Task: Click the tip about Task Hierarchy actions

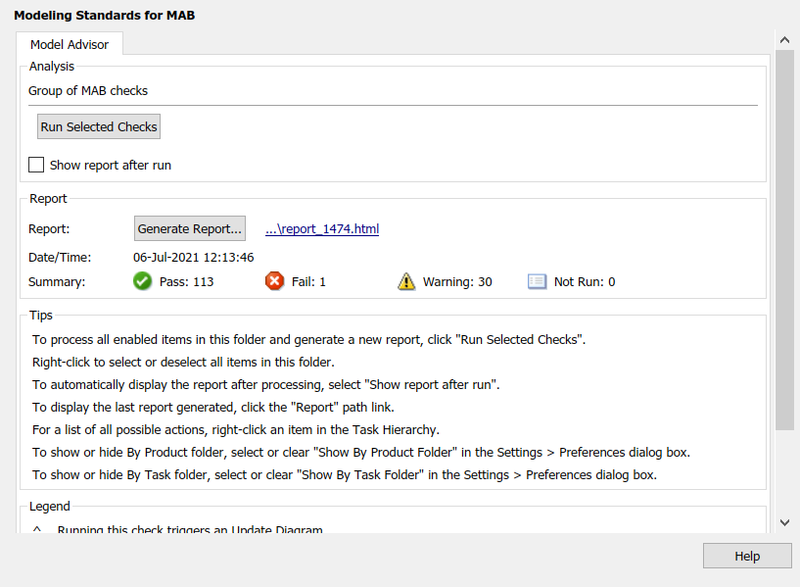Action: pos(236,430)
